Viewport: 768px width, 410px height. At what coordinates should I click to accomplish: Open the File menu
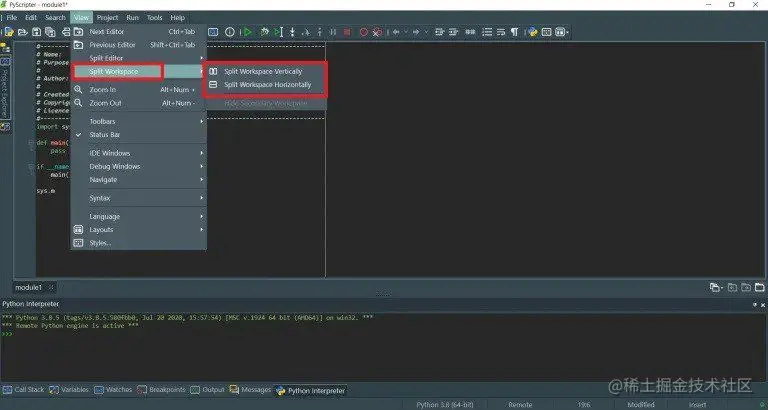click(12, 18)
